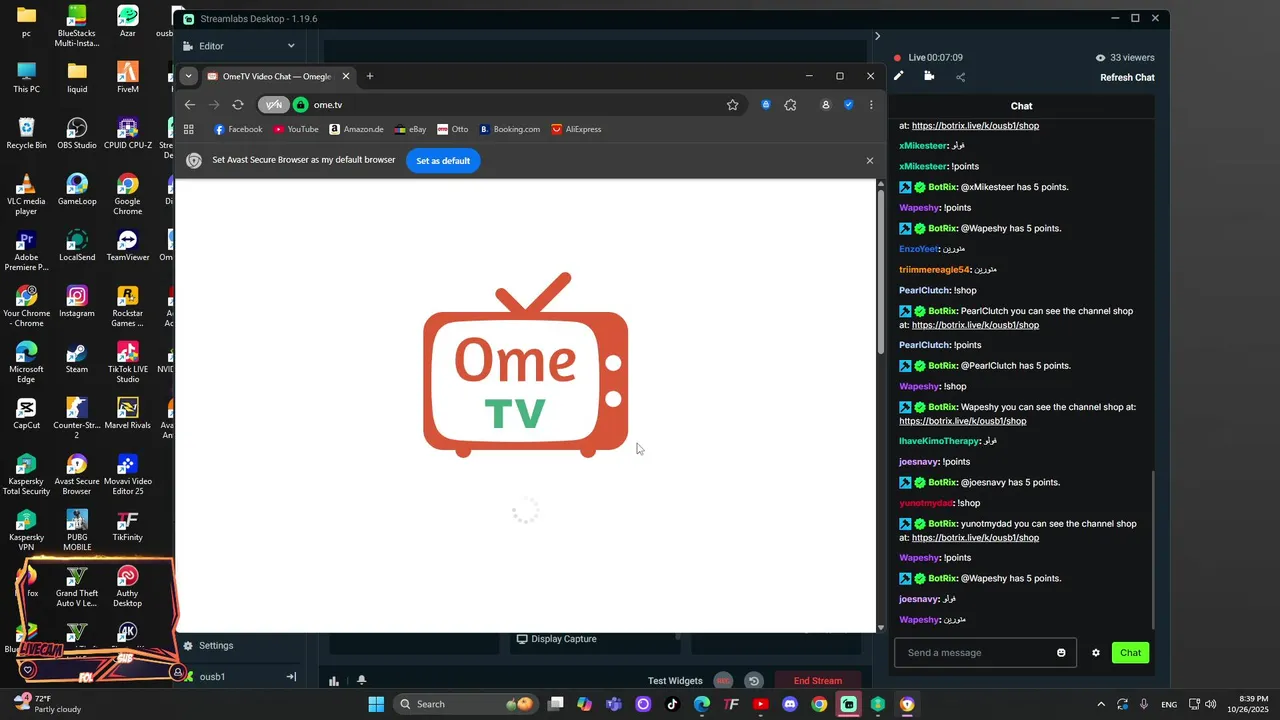The width and height of the screenshot is (1280, 720).
Task: Open the browser apps grid icon
Action: 189,129
